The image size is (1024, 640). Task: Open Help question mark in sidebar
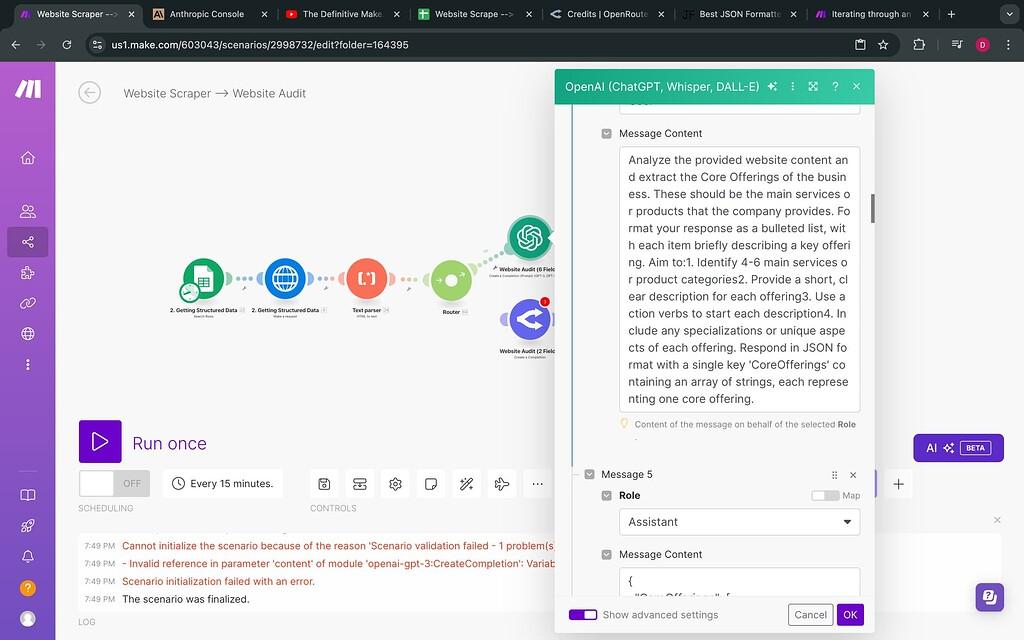point(27,588)
